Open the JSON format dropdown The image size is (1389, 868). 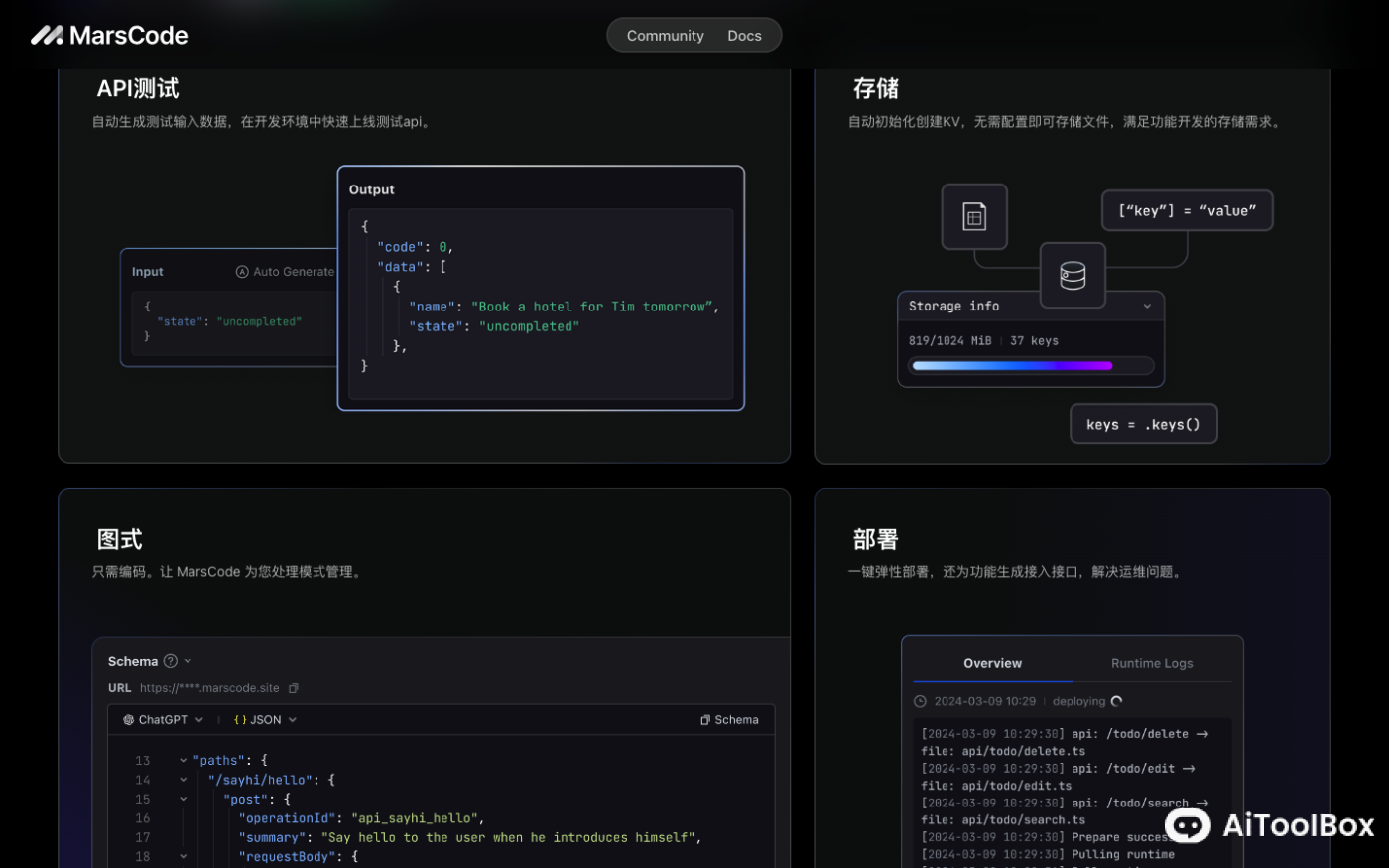[x=293, y=719]
